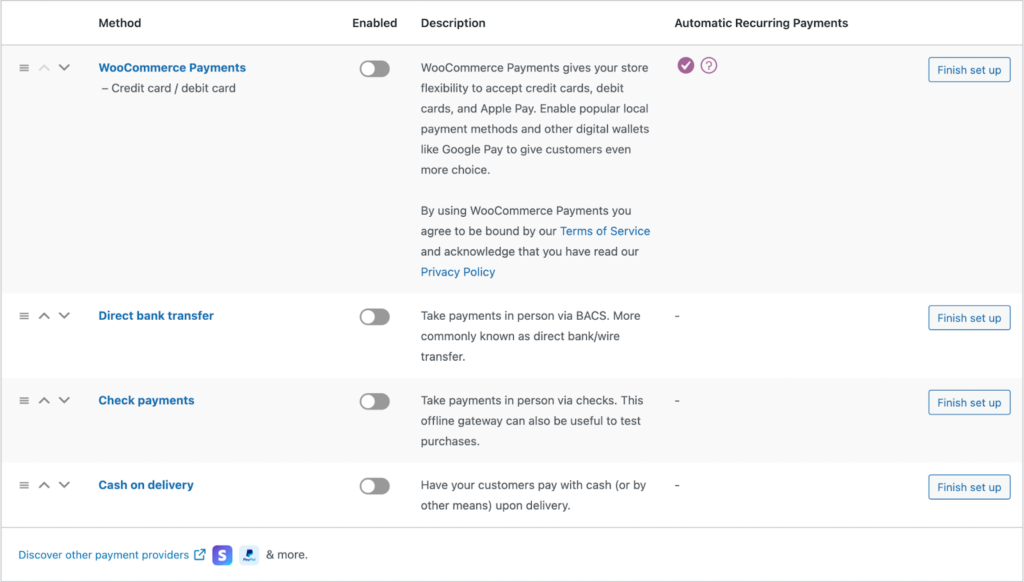Move WooCommerce Payments up in order

pyautogui.click(x=44, y=68)
